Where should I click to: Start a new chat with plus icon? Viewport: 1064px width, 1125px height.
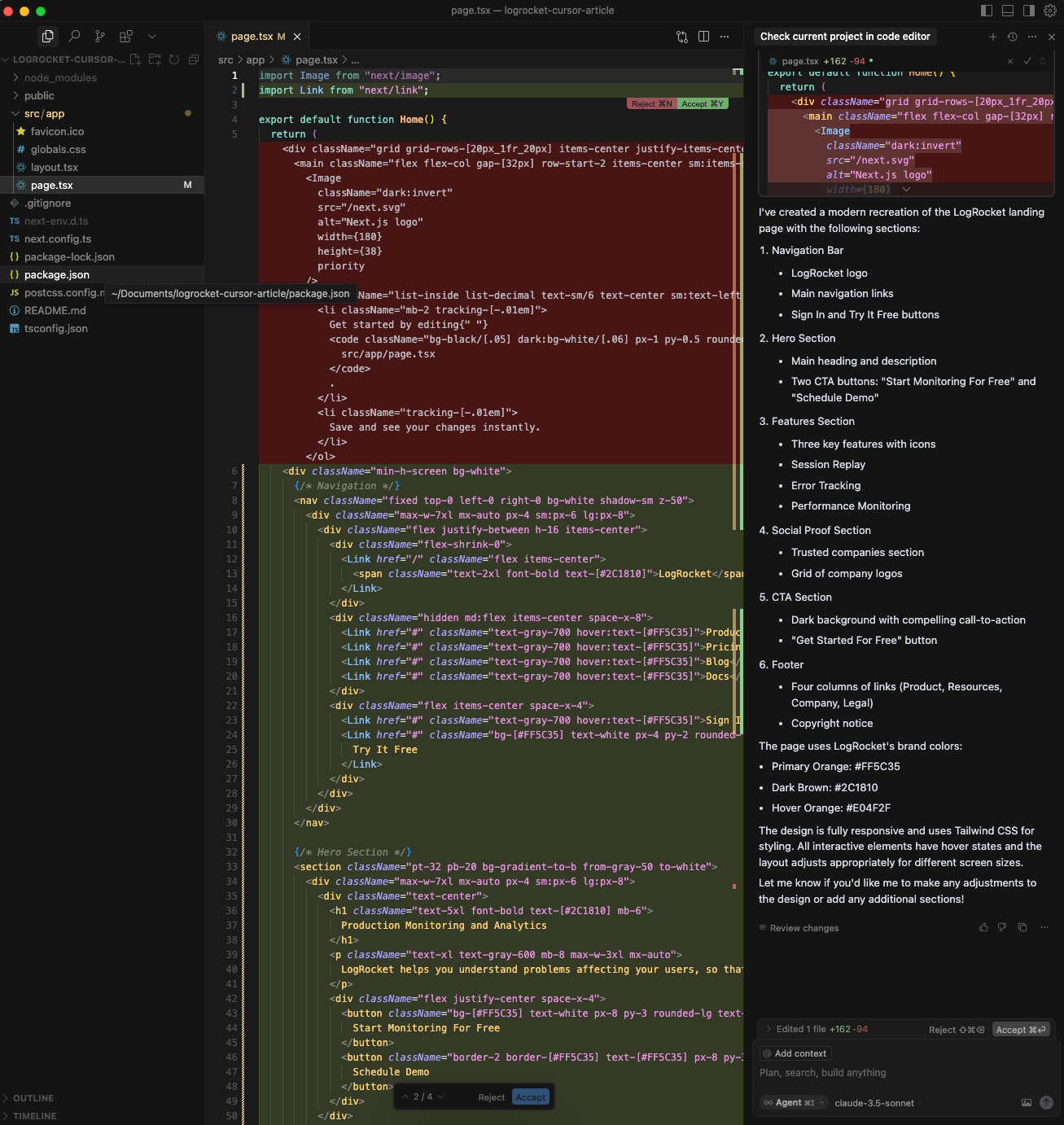(993, 37)
